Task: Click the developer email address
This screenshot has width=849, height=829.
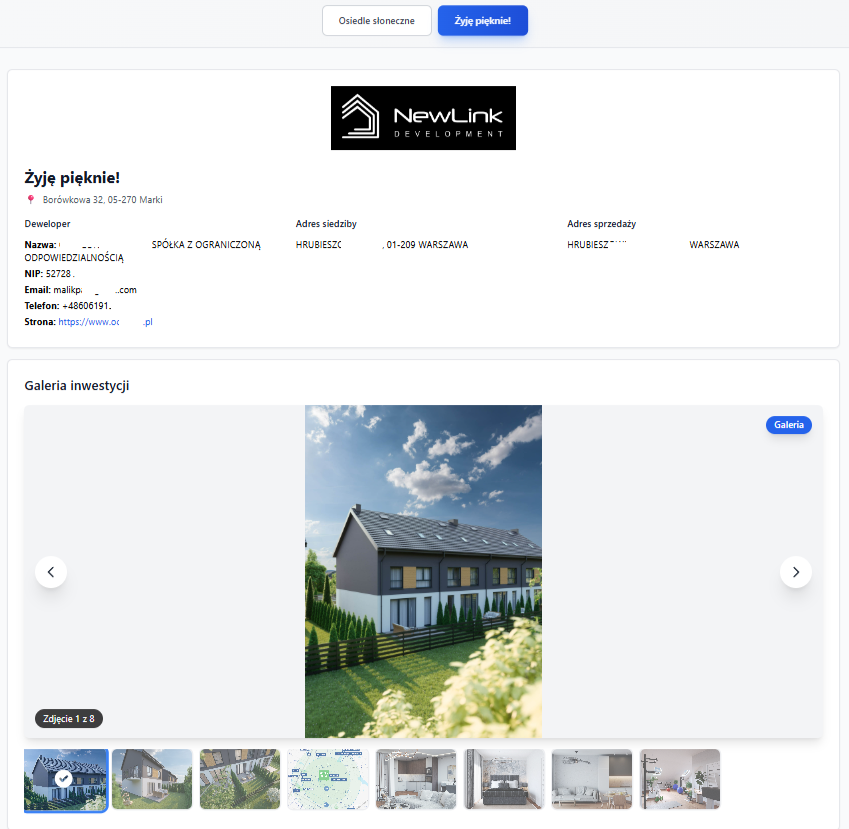Action: tap(94, 290)
